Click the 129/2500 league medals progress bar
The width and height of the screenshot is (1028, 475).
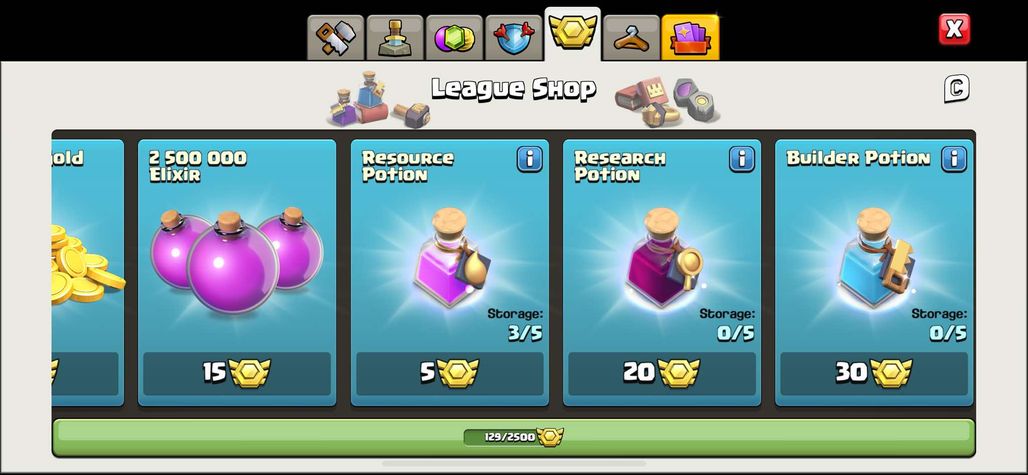tap(513, 437)
